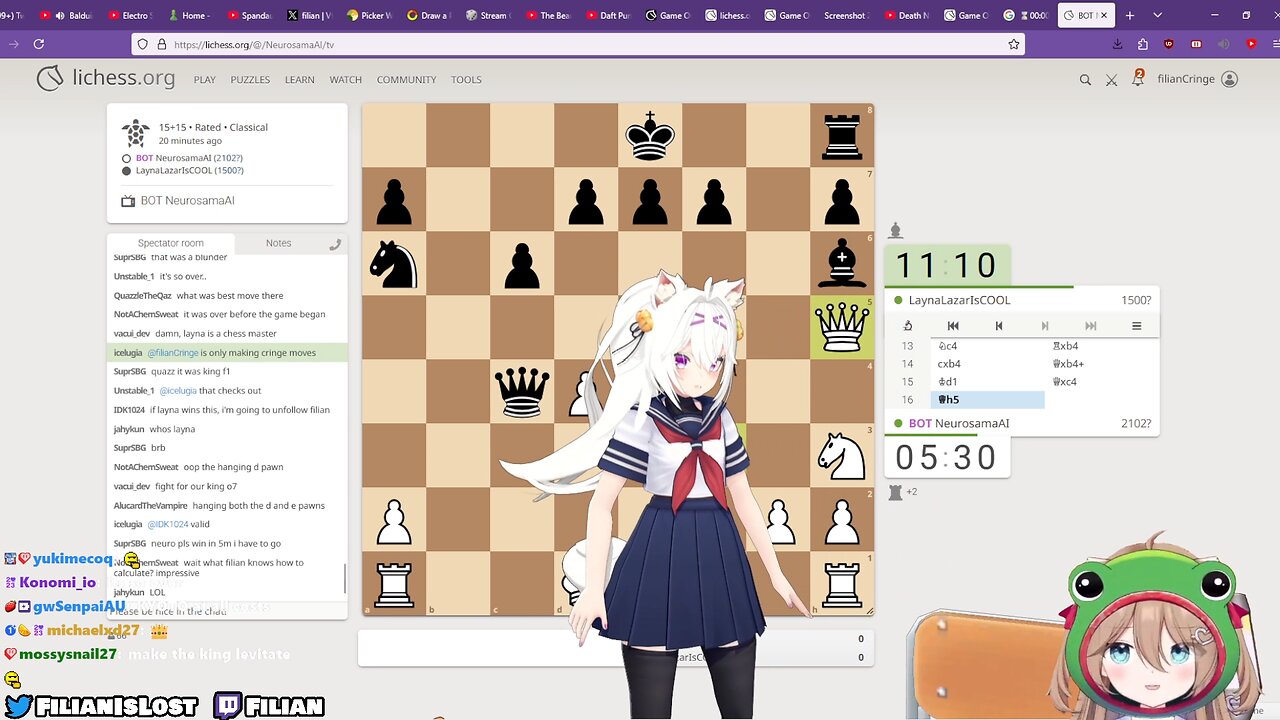This screenshot has height=720, width=1280.
Task: Open the lichess.org home logo
Action: [x=106, y=79]
